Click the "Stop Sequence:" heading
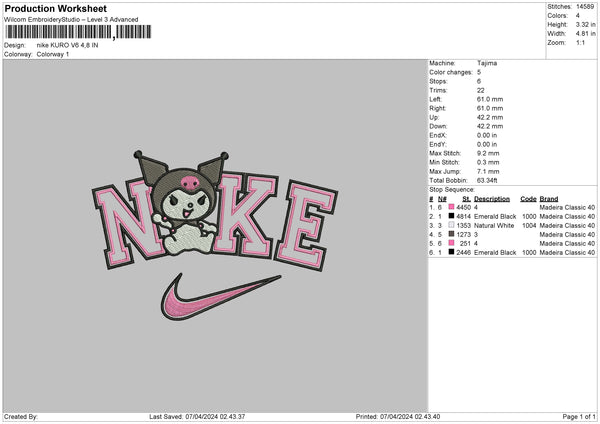600x424 pixels. 452,190
